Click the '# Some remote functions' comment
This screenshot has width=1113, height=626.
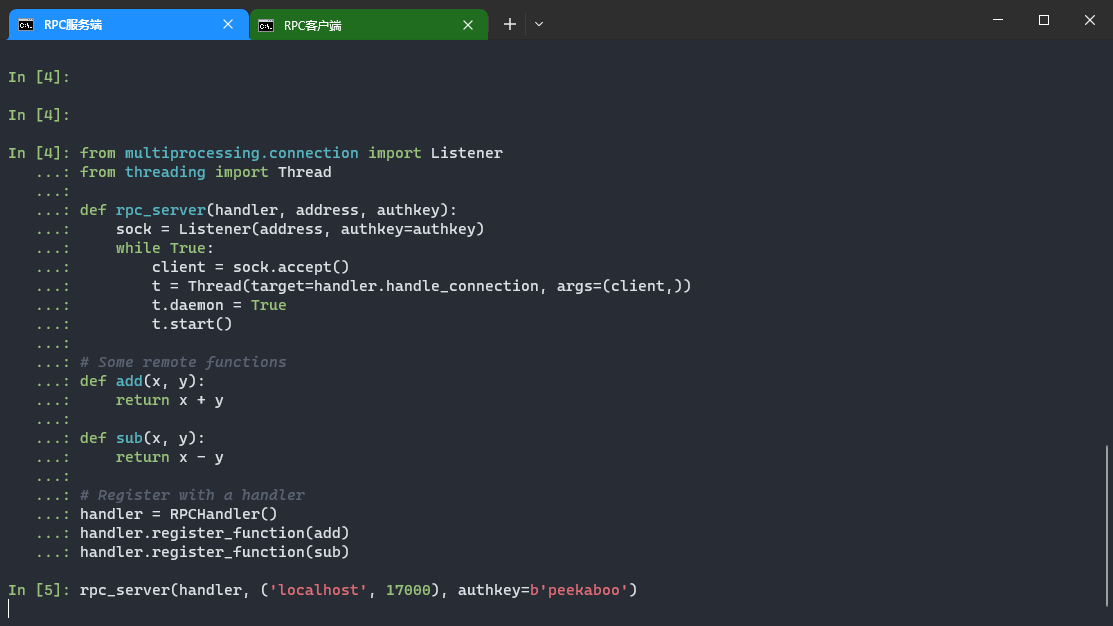[x=183, y=362]
